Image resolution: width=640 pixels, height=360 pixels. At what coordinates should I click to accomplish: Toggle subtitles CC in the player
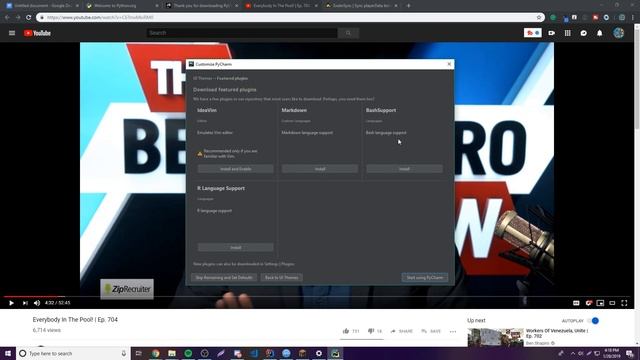point(576,303)
